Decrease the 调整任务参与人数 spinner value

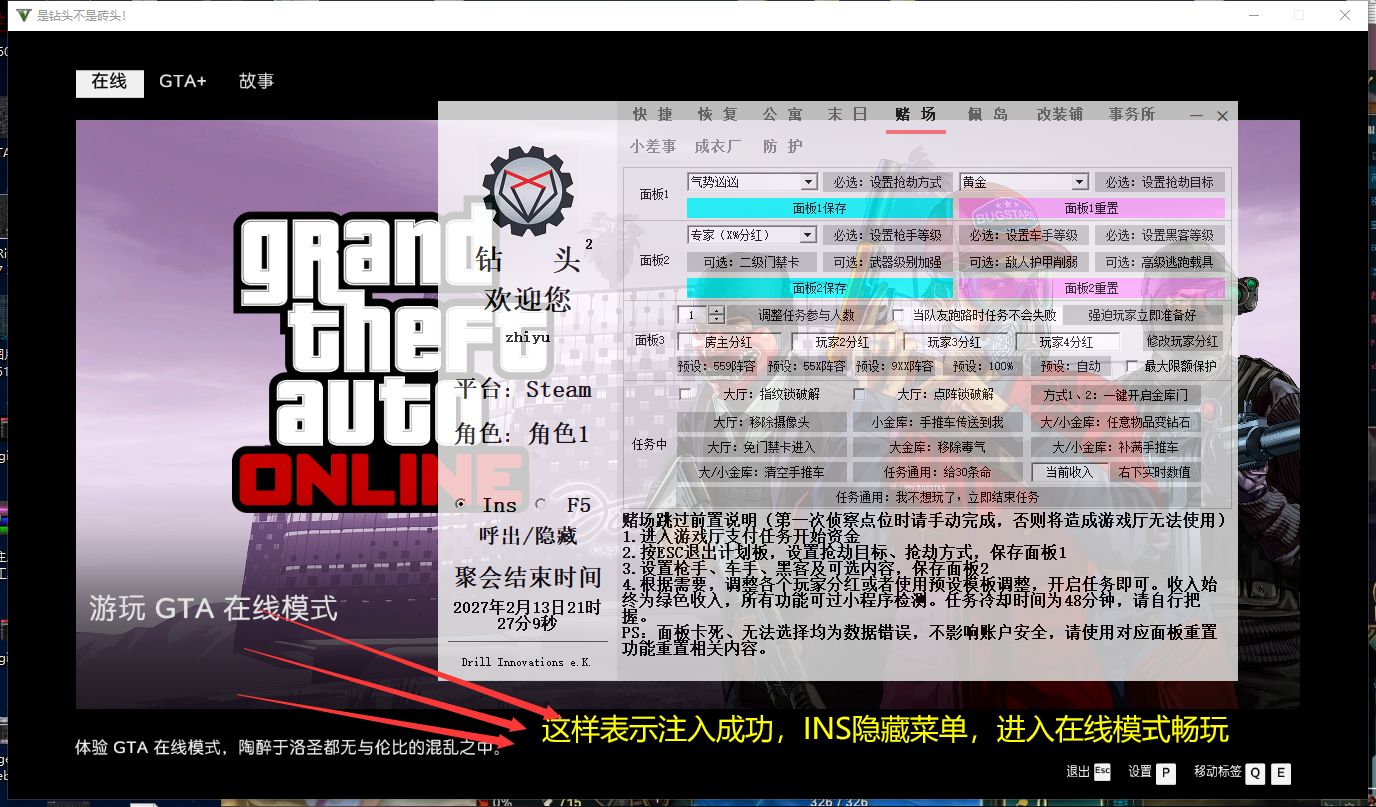[717, 320]
